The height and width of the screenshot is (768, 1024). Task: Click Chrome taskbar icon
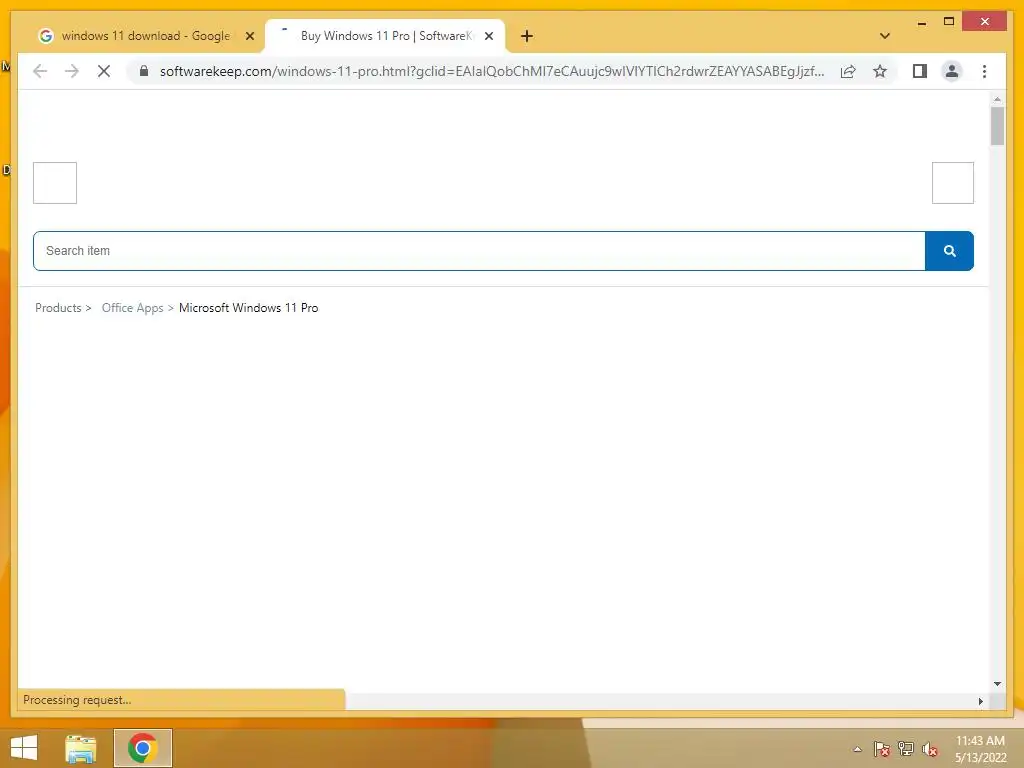tap(142, 748)
